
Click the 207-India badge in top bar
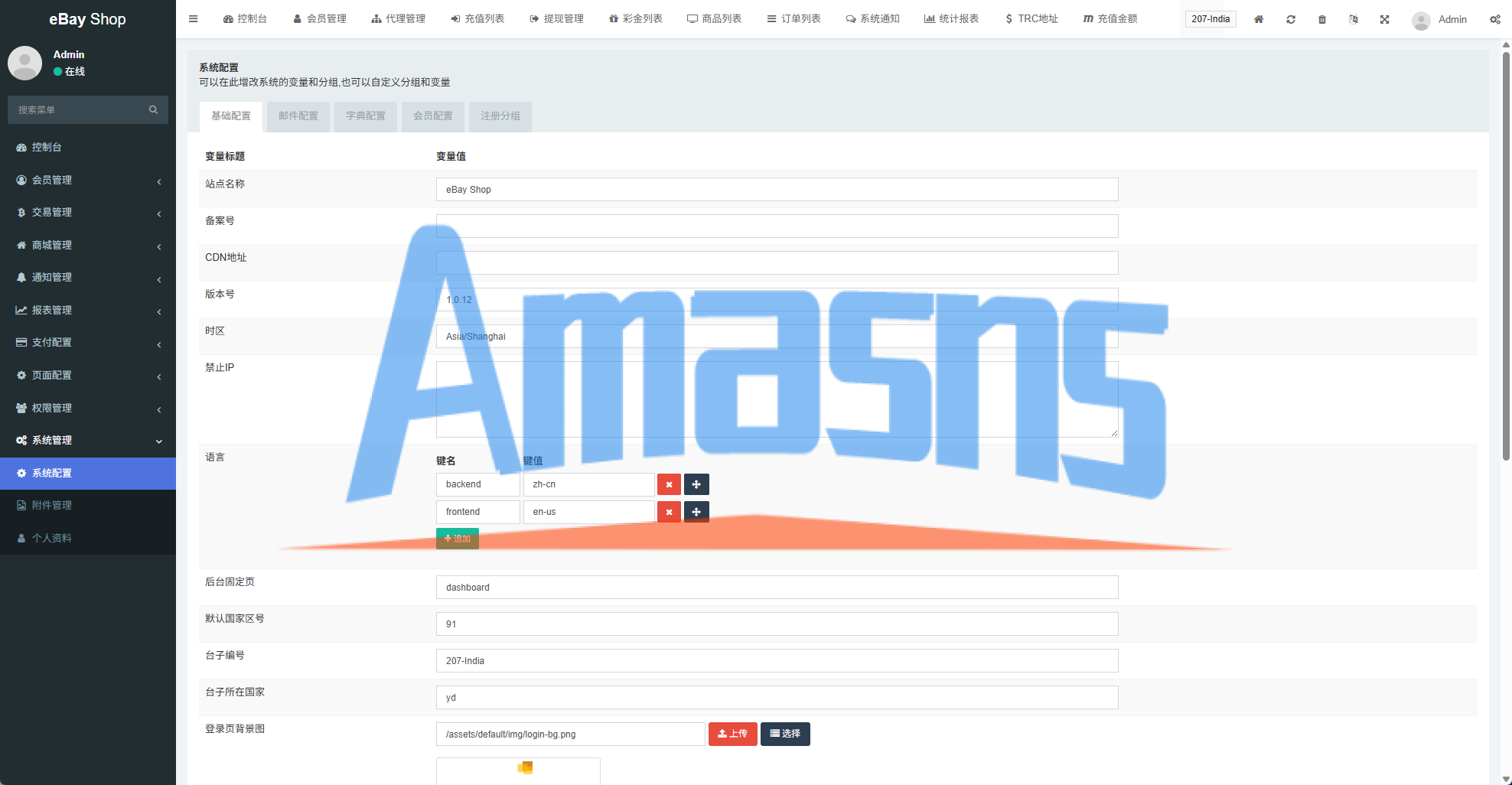(1211, 19)
